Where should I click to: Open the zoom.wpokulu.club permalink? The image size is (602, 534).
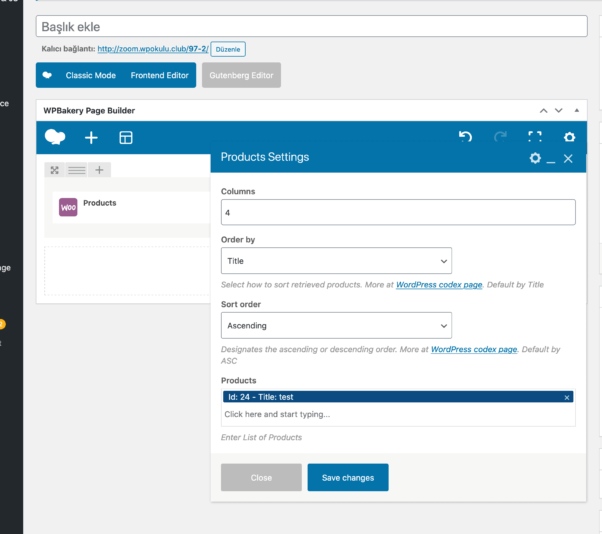153,49
